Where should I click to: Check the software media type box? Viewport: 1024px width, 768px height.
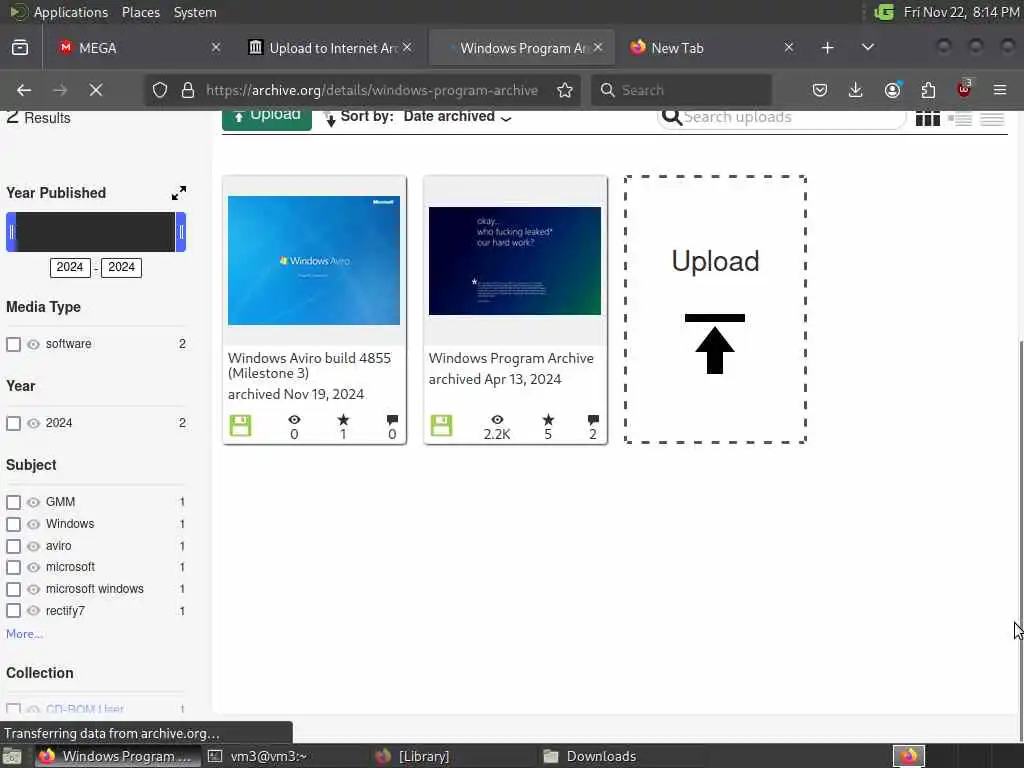(13, 344)
